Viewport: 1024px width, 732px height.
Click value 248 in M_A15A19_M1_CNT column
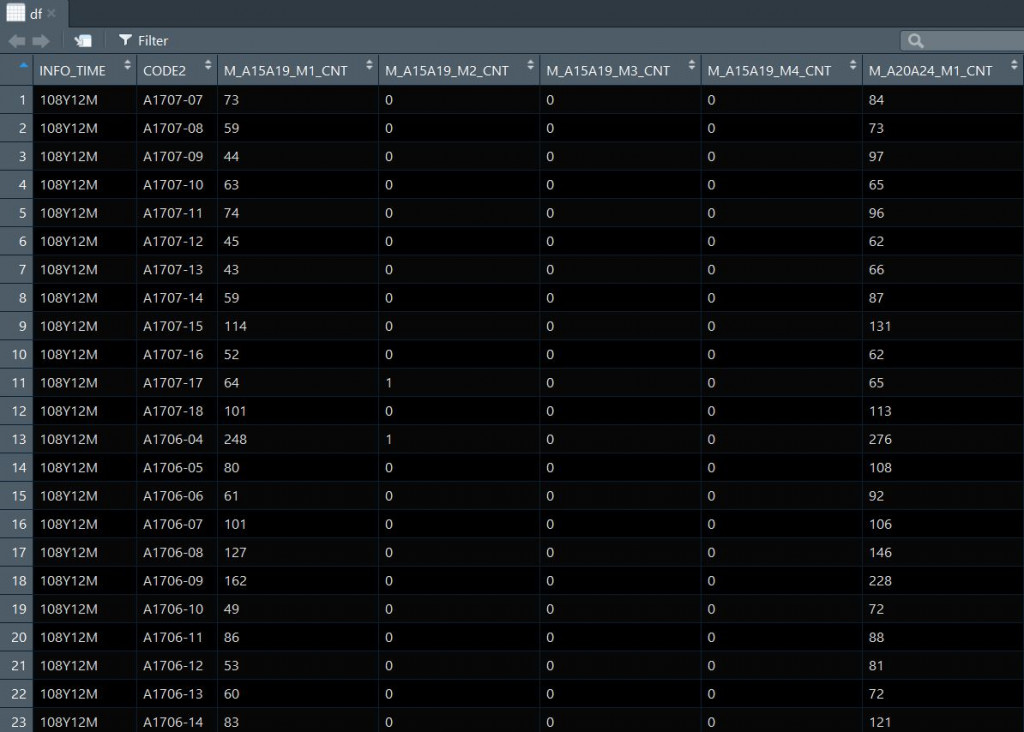pos(235,439)
